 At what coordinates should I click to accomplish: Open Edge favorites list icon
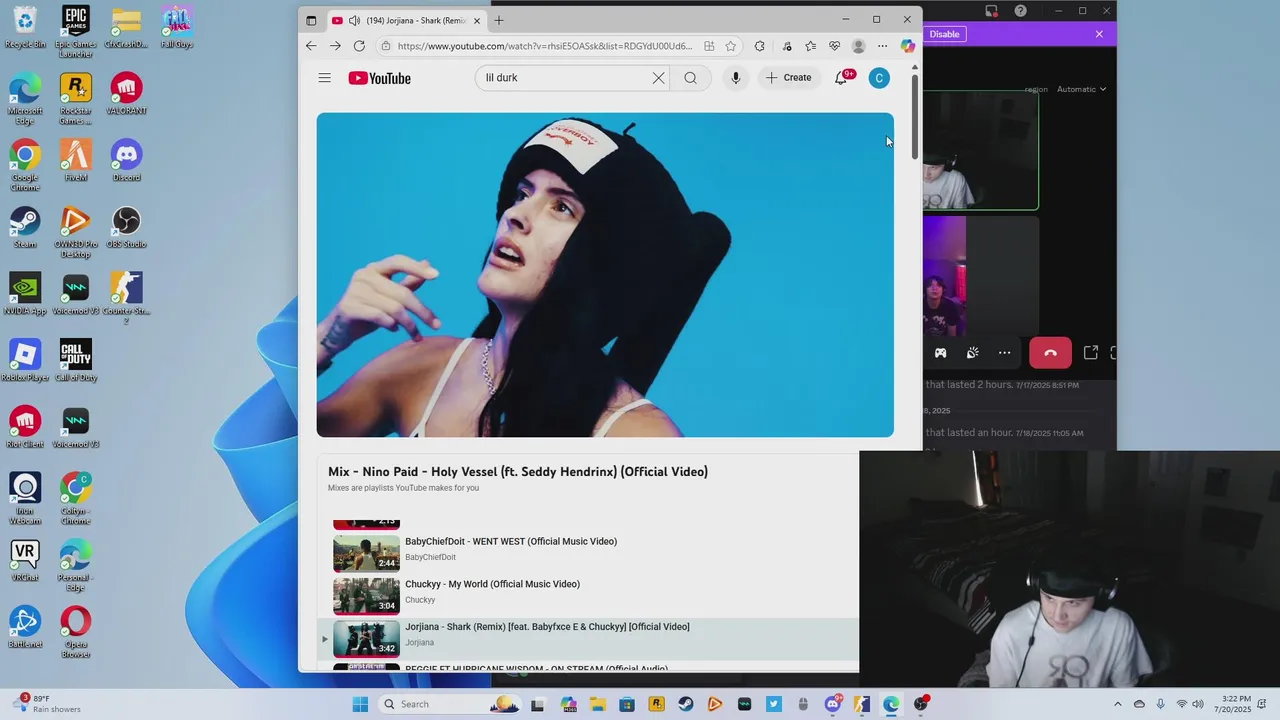pos(810,46)
